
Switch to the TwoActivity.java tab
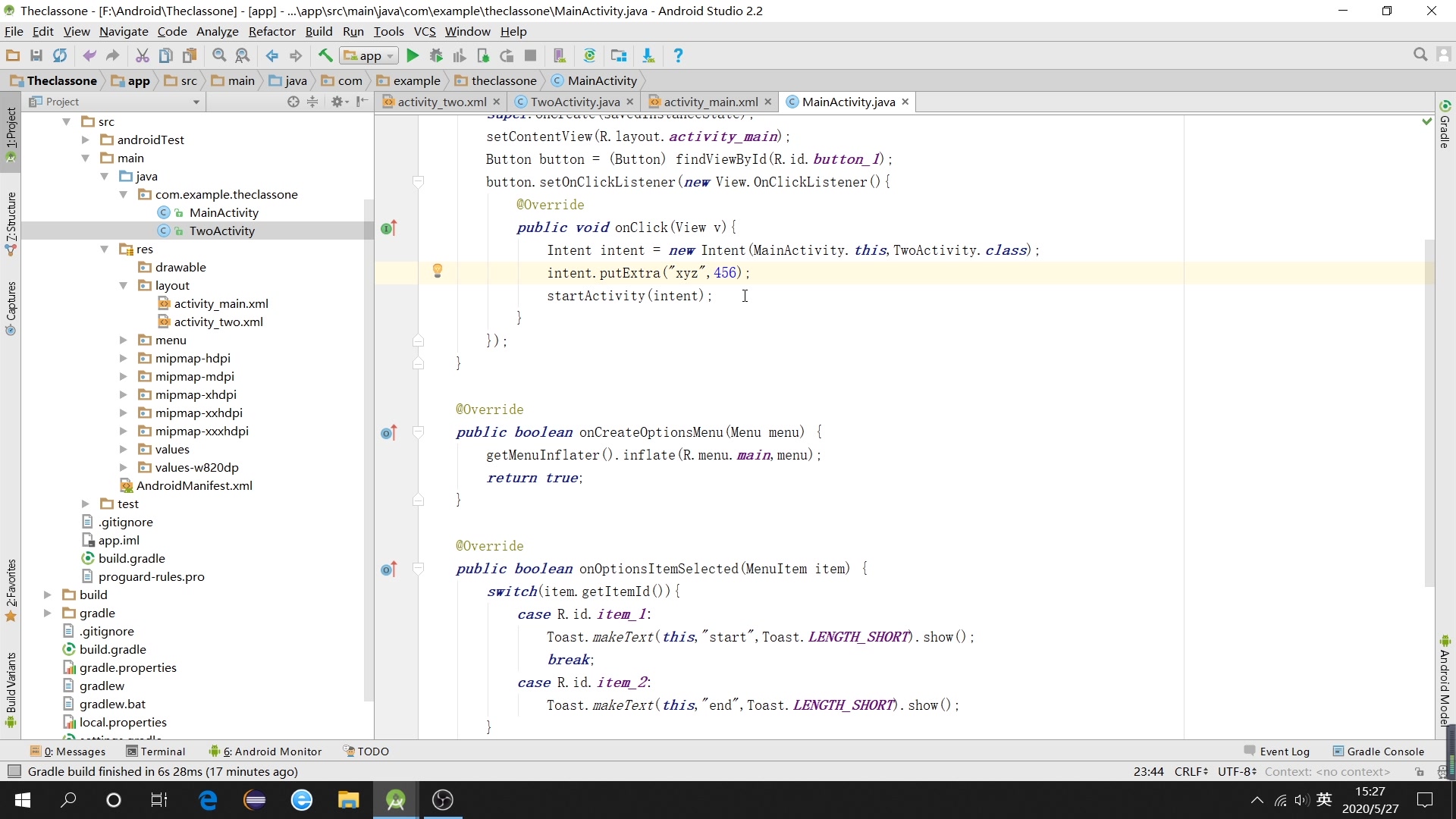pyautogui.click(x=574, y=102)
